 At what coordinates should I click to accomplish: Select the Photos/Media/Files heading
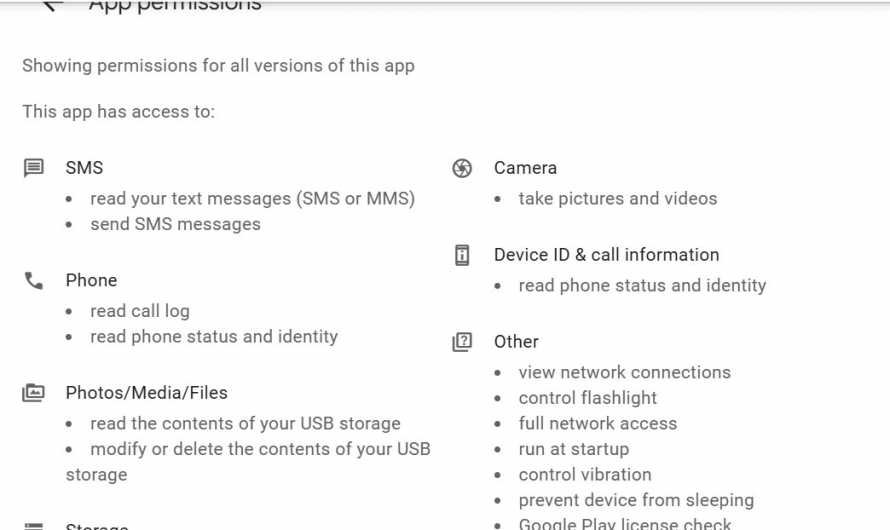[x=146, y=393]
